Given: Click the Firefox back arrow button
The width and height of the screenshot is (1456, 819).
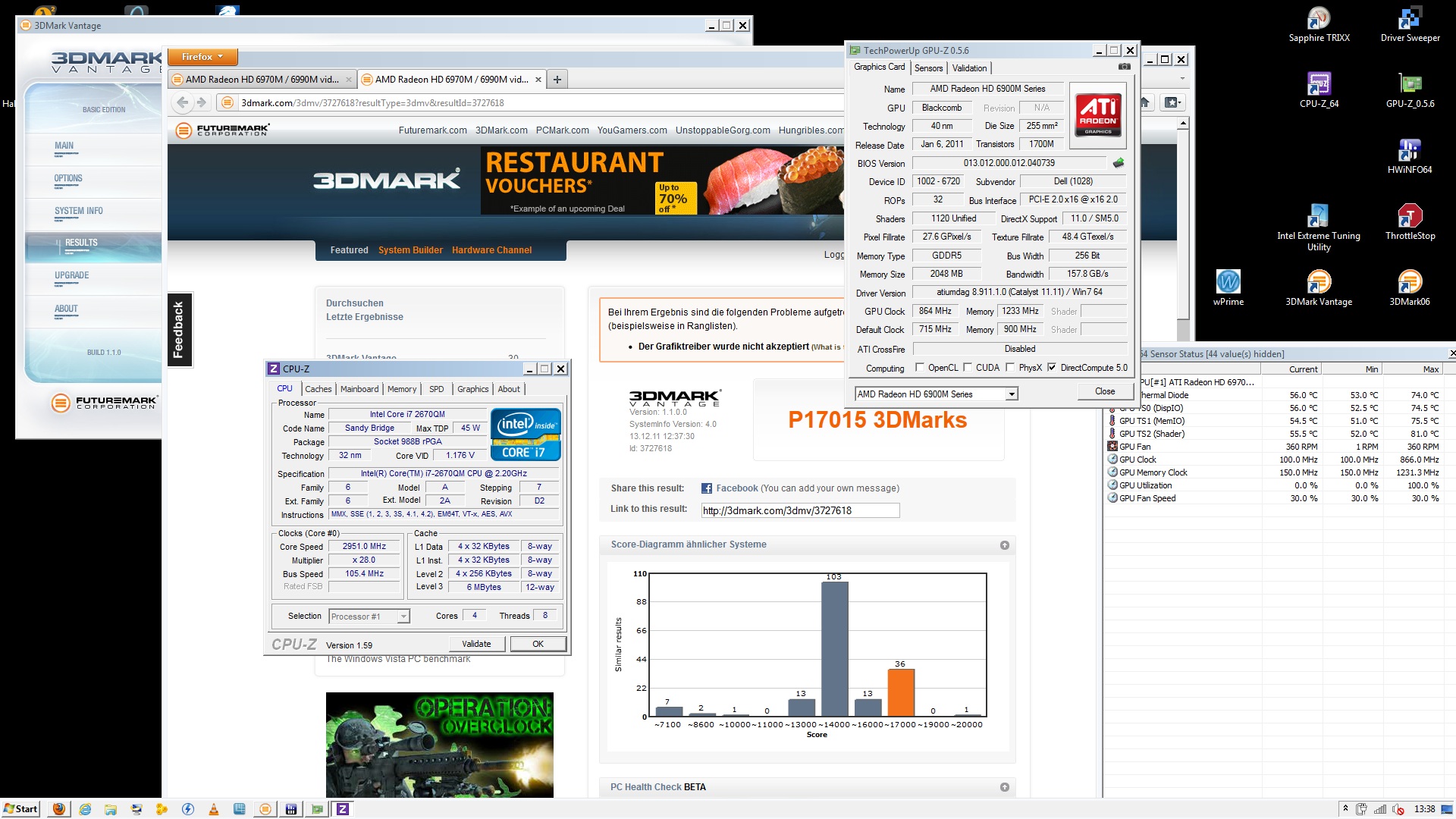Looking at the screenshot, I should (x=182, y=102).
